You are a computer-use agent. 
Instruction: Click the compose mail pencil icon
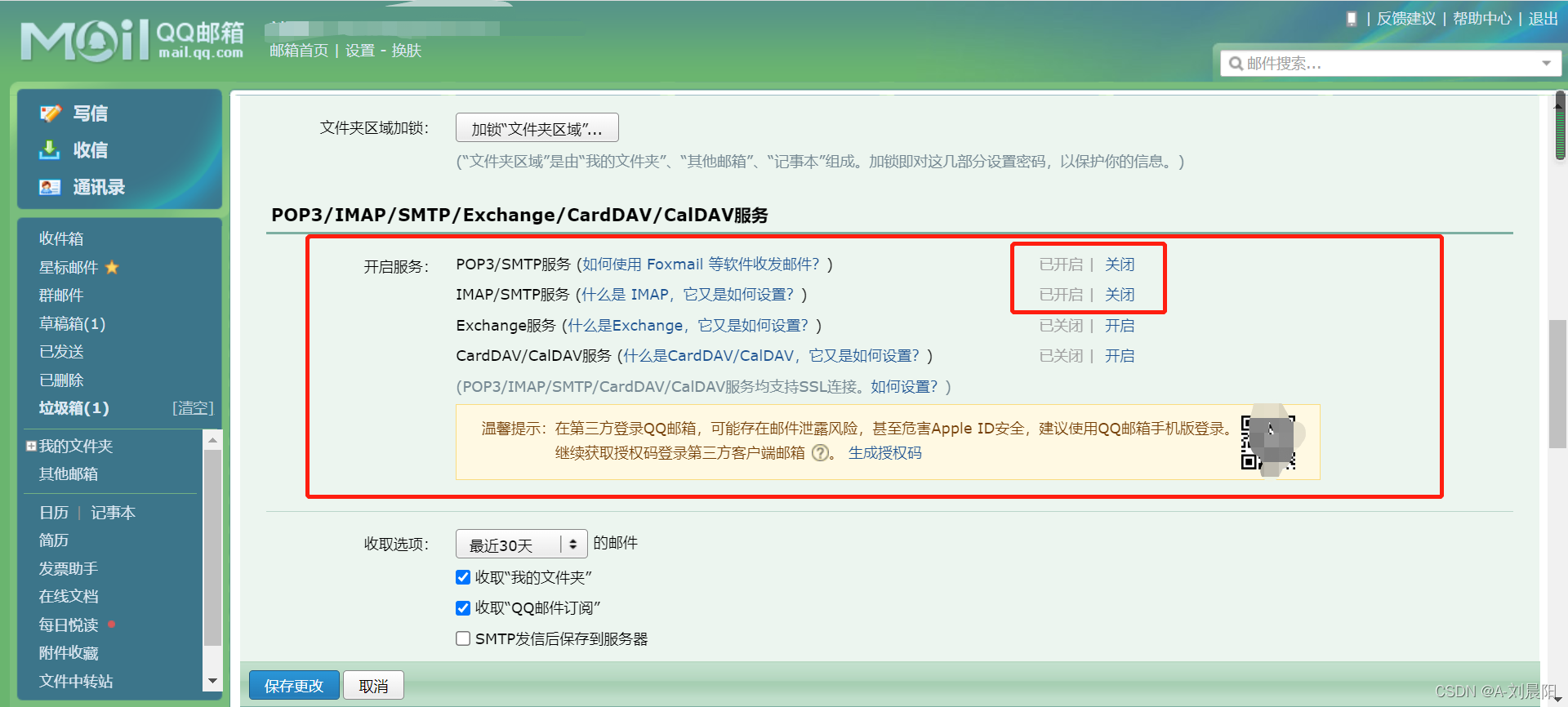(51, 113)
